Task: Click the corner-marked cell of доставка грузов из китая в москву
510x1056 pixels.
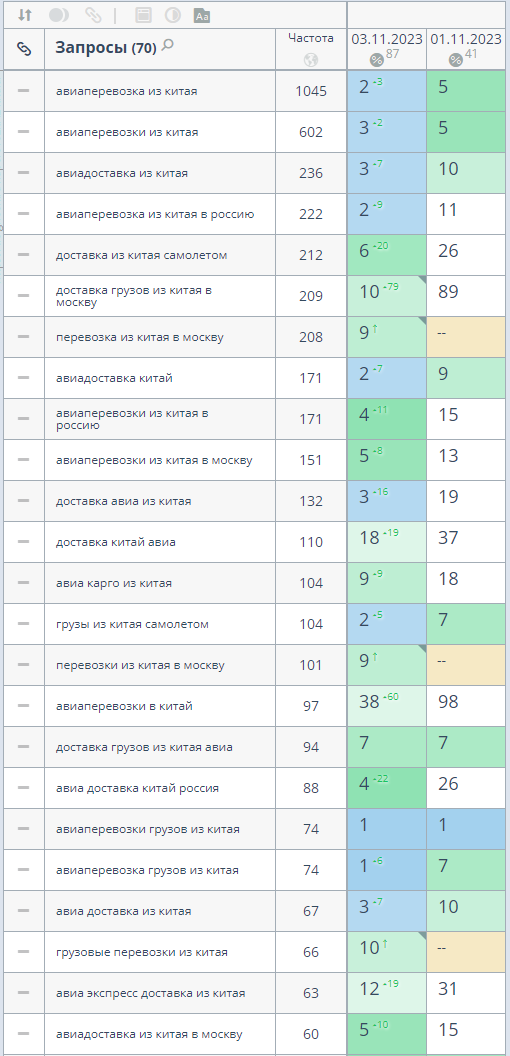Action: [387, 296]
